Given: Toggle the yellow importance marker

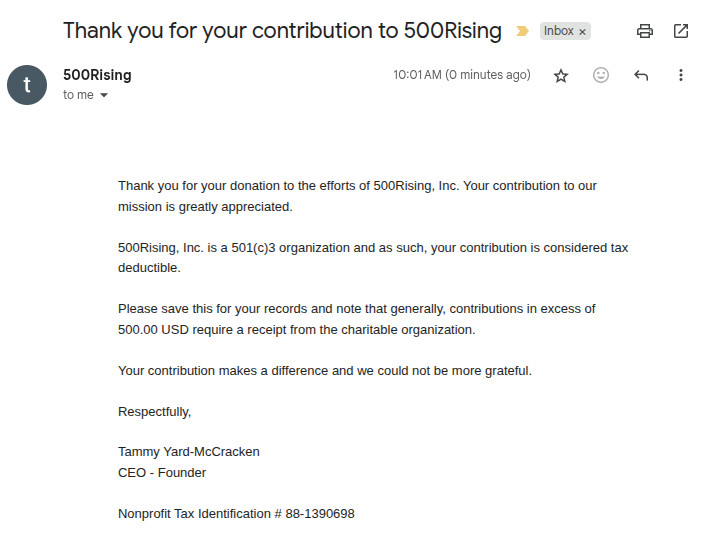Looking at the screenshot, I should pyautogui.click(x=522, y=31).
